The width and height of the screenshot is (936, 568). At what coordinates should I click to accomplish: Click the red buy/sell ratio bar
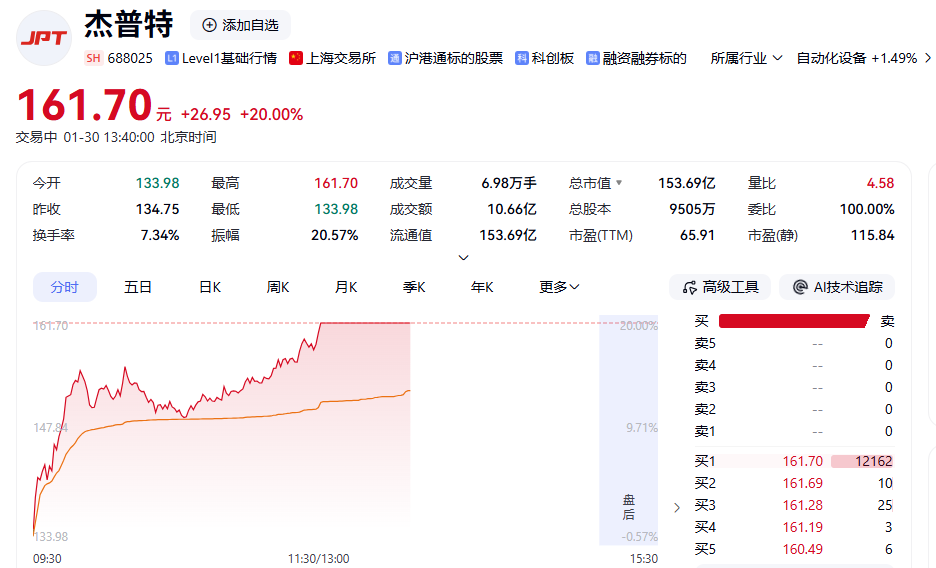(x=794, y=321)
